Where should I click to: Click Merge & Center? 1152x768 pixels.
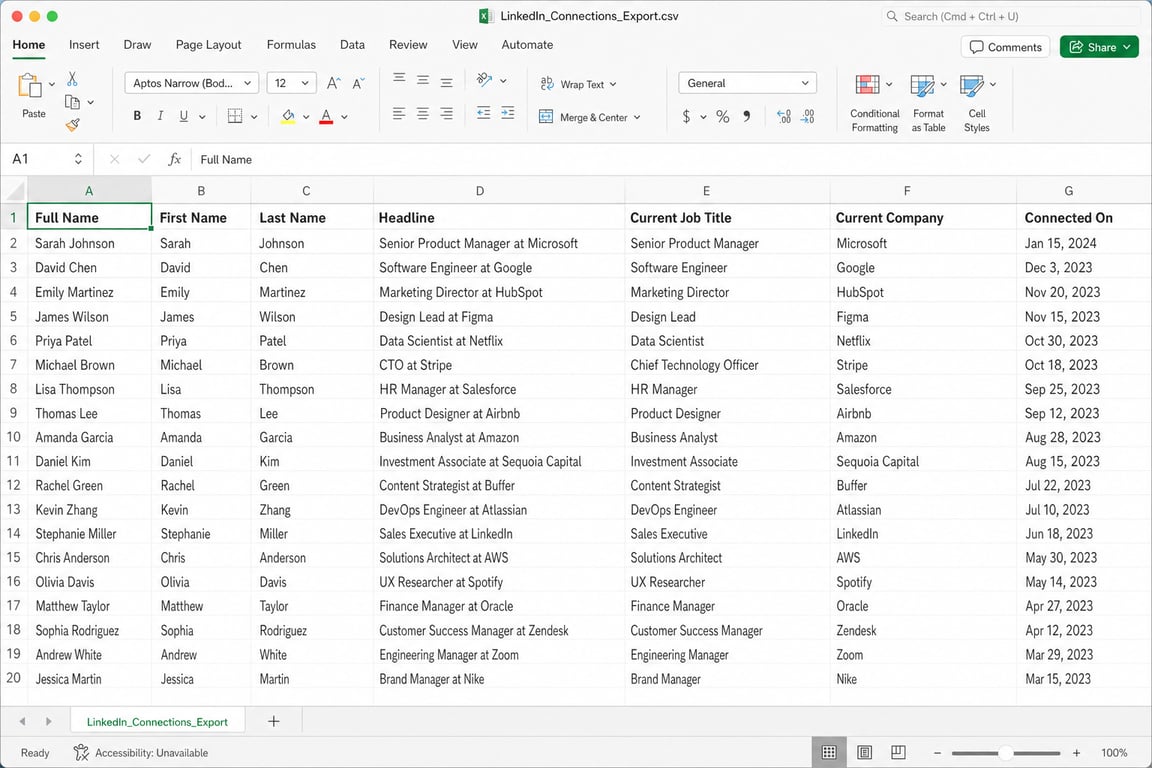tap(590, 117)
